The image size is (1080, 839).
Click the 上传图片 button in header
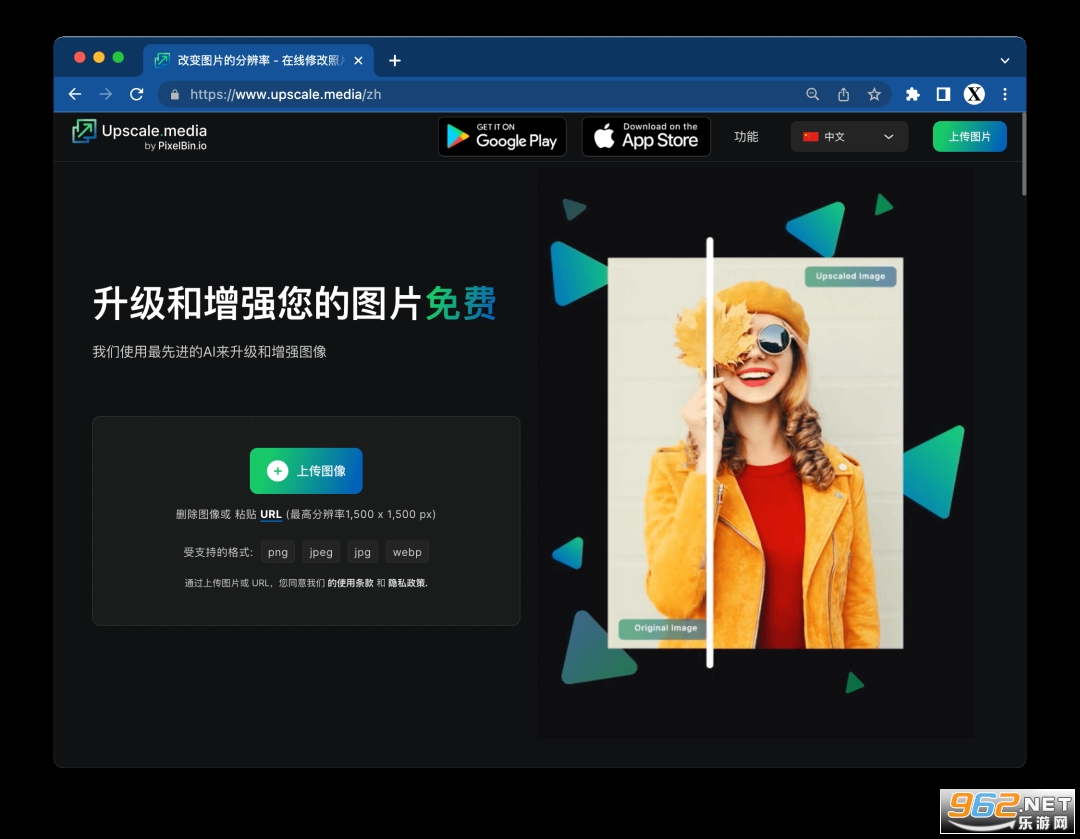click(x=969, y=137)
